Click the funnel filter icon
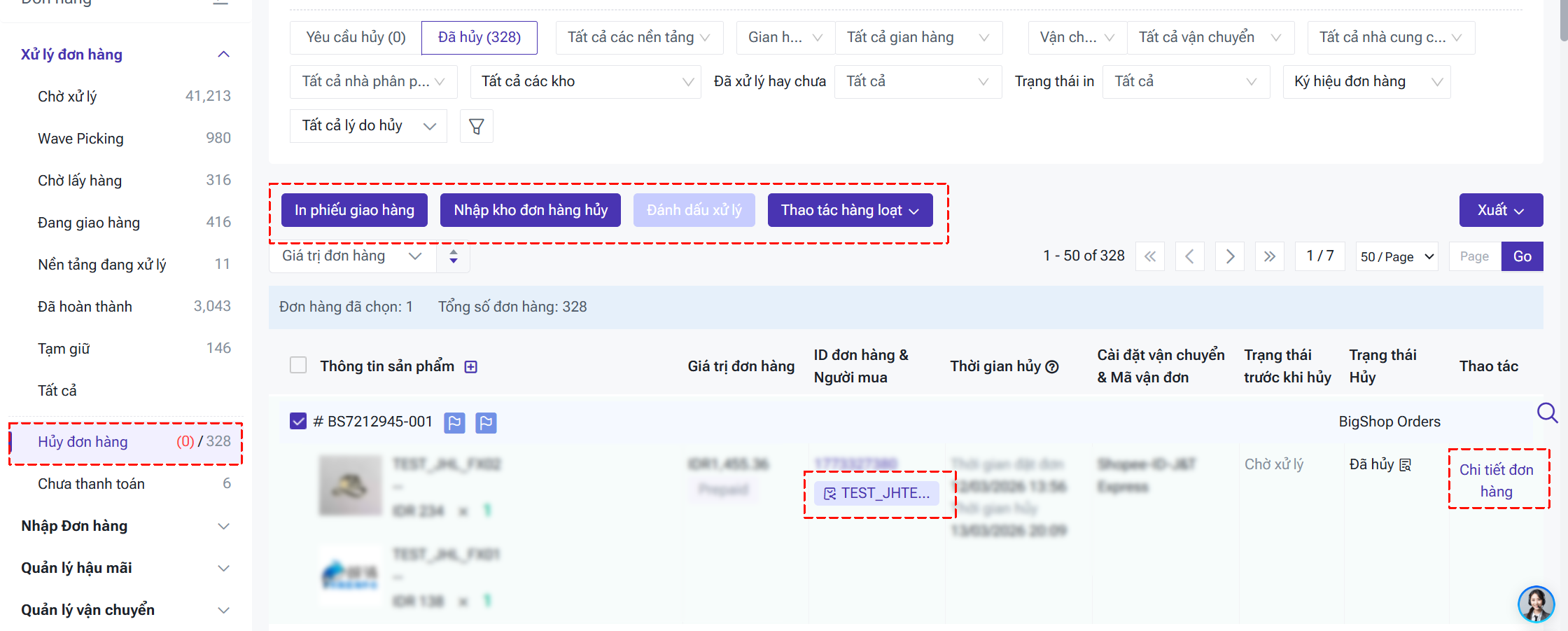The width and height of the screenshot is (1568, 631). [x=477, y=126]
